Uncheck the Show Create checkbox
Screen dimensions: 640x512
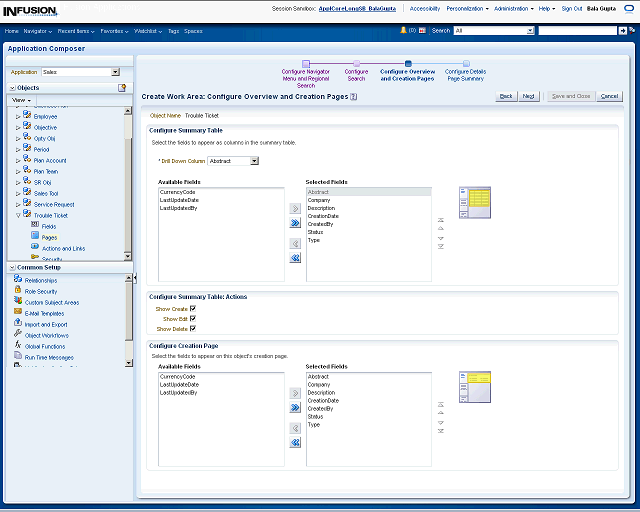point(192,309)
